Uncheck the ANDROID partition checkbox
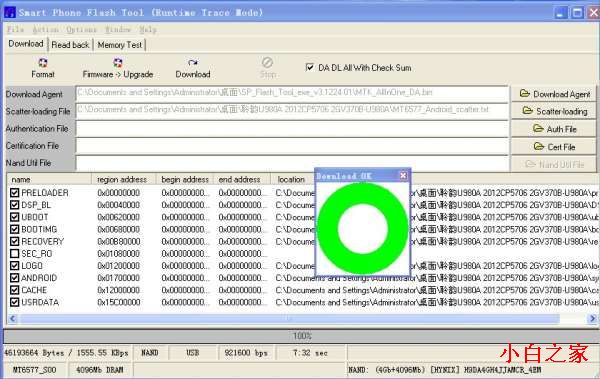Viewport: 600px width, 379px height. pos(15,278)
